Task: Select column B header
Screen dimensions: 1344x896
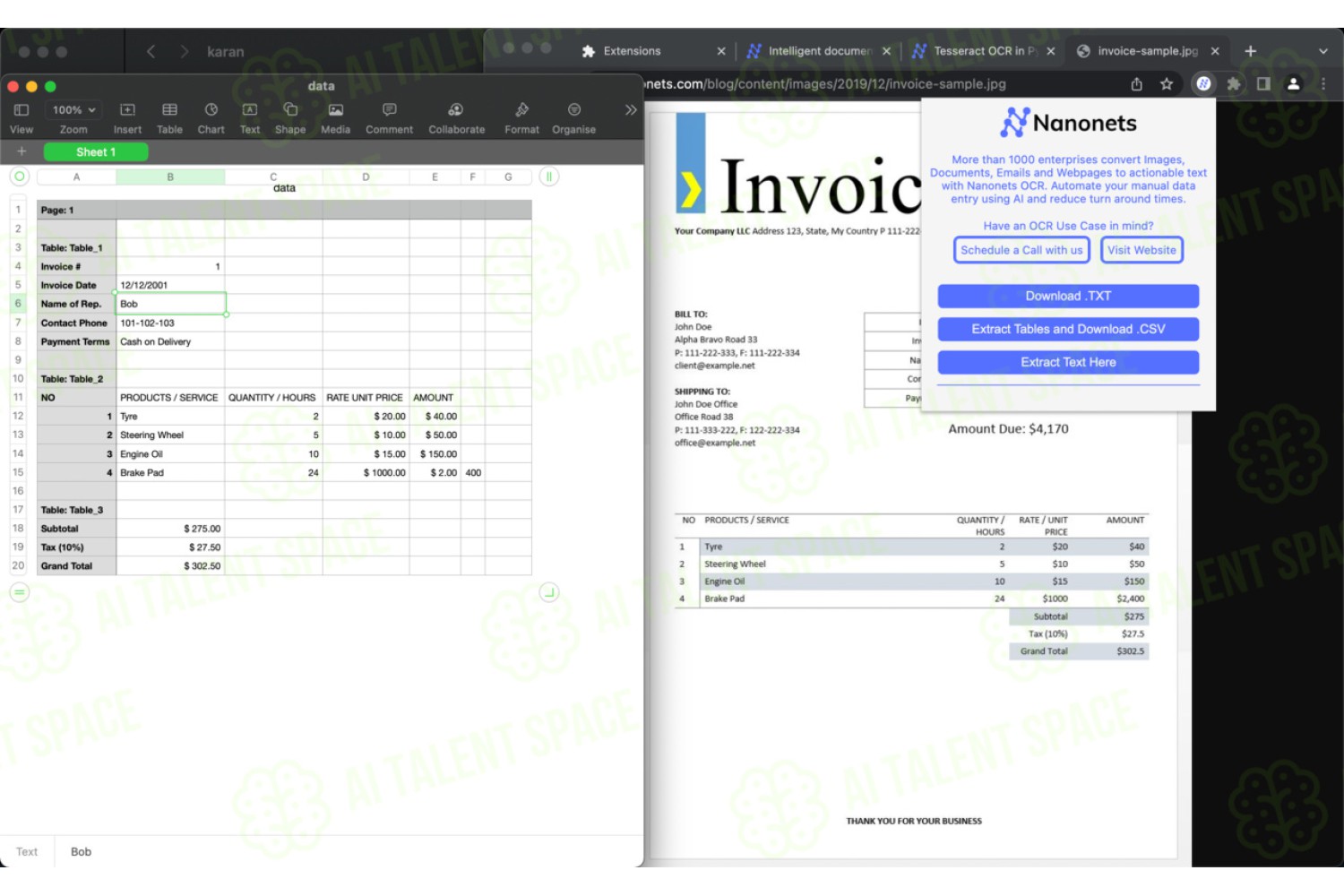Action: tap(170, 177)
